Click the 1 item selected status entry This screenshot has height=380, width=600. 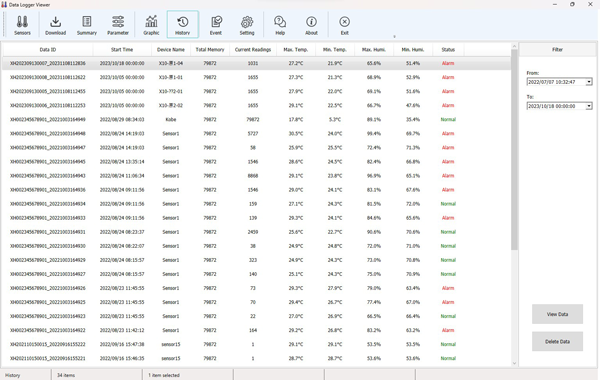click(164, 375)
